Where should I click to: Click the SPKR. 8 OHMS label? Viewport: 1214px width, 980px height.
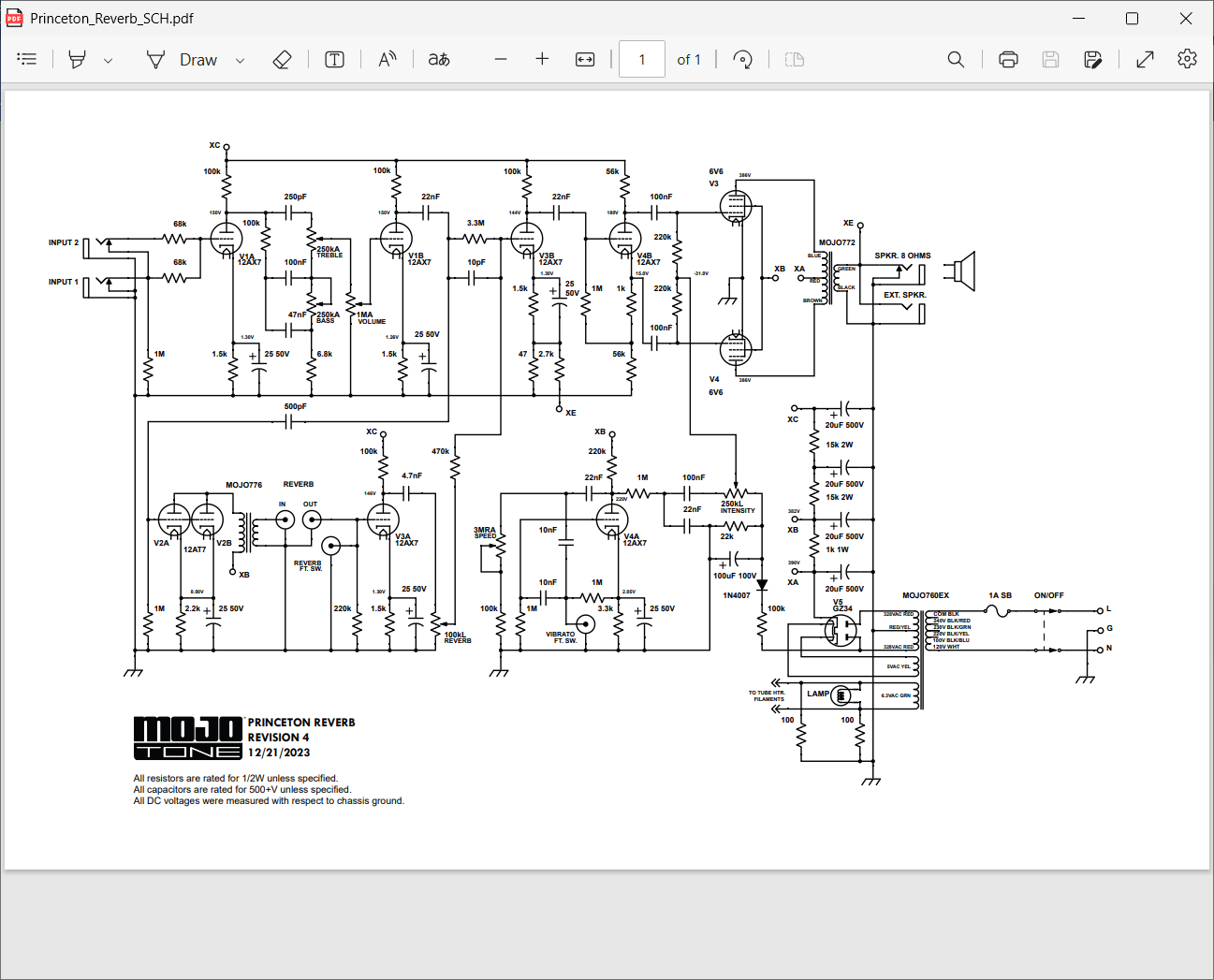click(902, 256)
